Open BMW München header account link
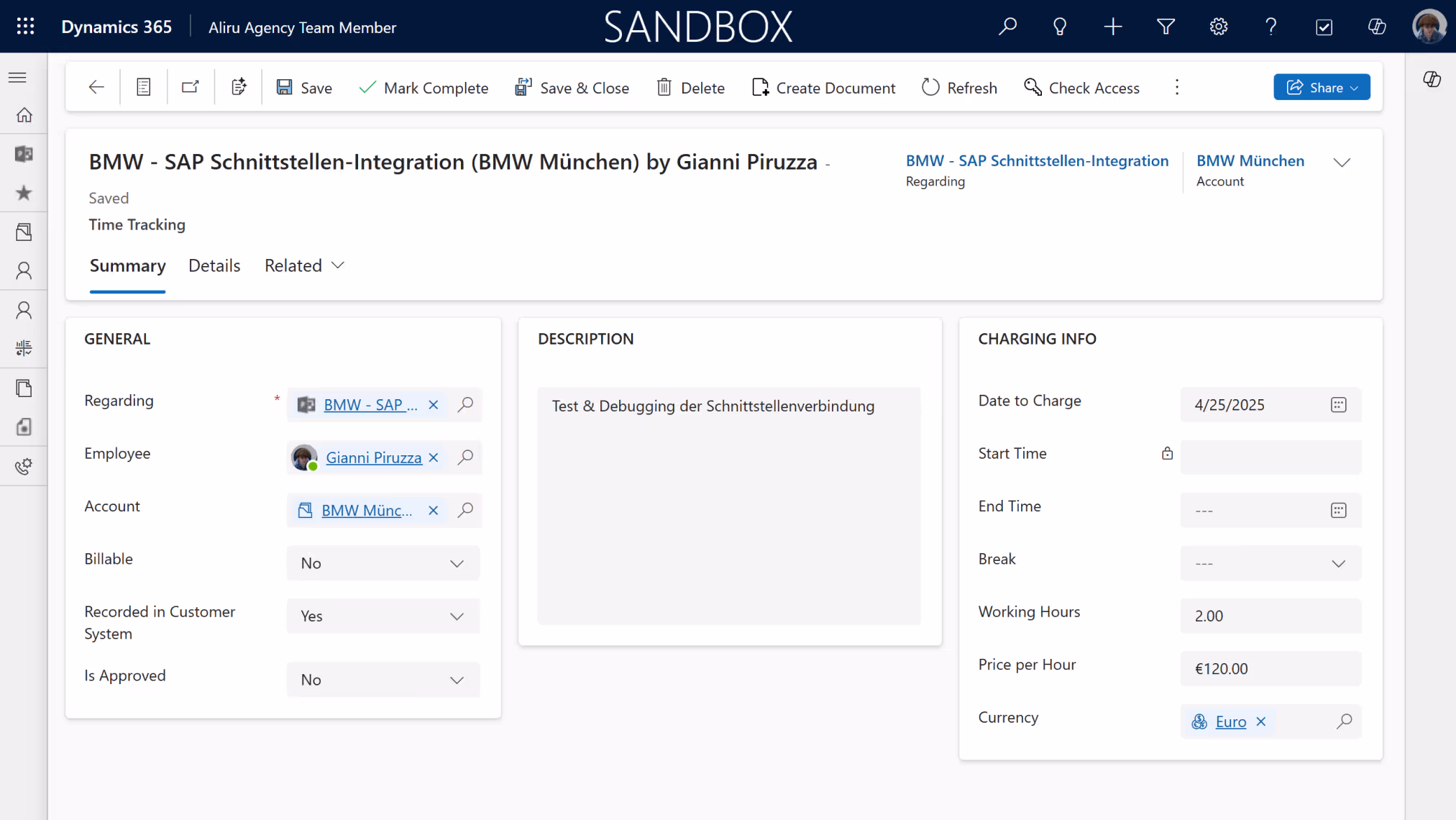The height and width of the screenshot is (820, 1456). [1250, 160]
